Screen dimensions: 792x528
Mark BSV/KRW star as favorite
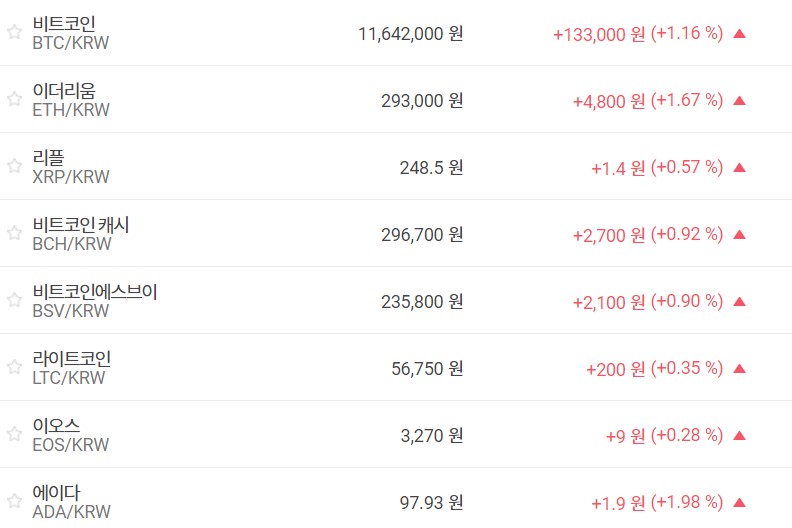[14, 300]
